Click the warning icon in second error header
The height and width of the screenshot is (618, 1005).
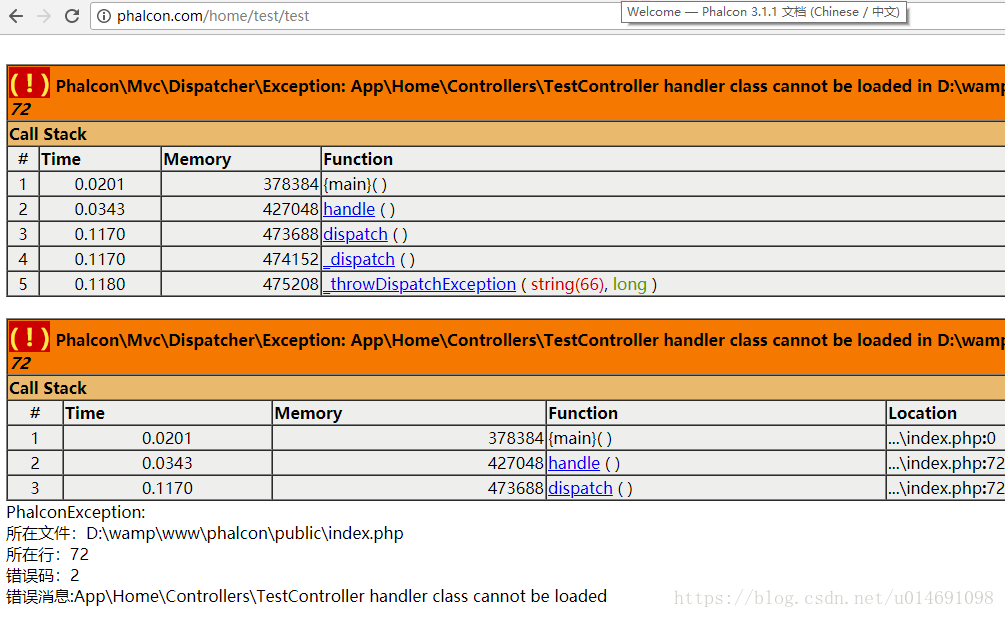coord(29,337)
